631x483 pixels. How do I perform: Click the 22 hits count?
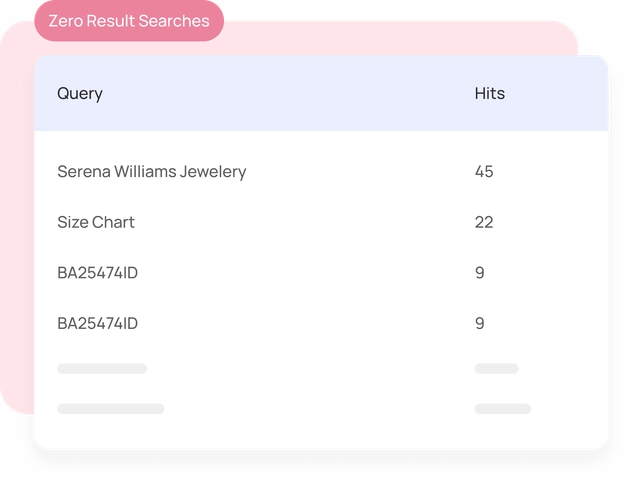tap(484, 222)
